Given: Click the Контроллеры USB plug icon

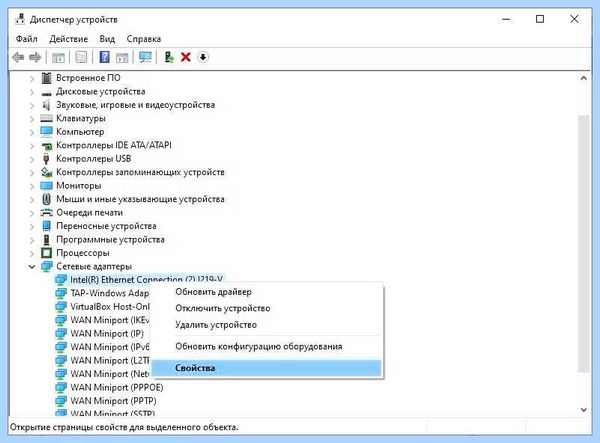Looking at the screenshot, I should pyautogui.click(x=46, y=159).
